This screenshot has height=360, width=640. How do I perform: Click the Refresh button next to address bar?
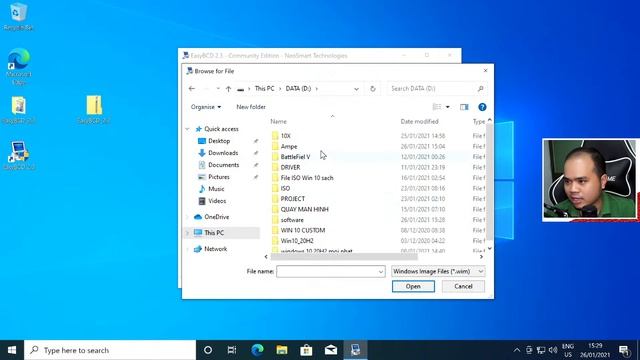[373, 89]
